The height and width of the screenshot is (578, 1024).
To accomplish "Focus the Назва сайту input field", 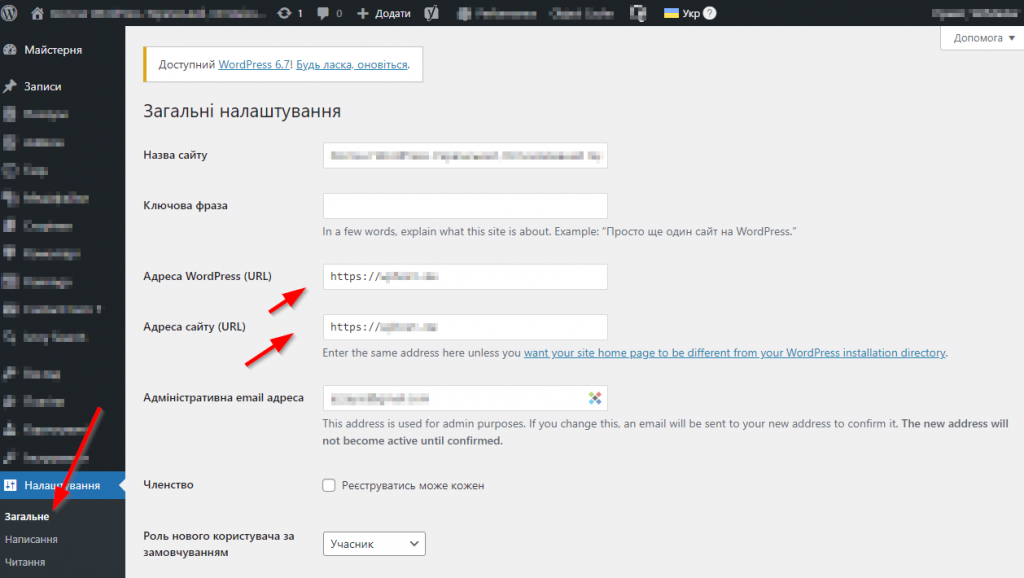I will point(465,155).
